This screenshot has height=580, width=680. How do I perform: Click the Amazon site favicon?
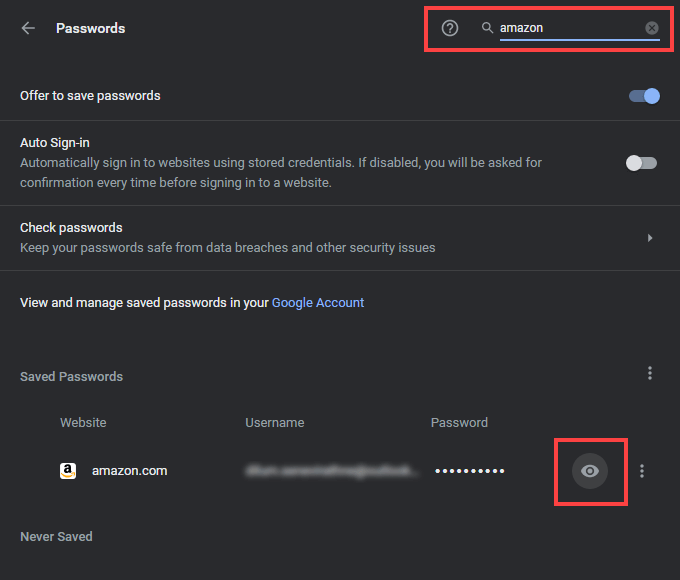68,471
